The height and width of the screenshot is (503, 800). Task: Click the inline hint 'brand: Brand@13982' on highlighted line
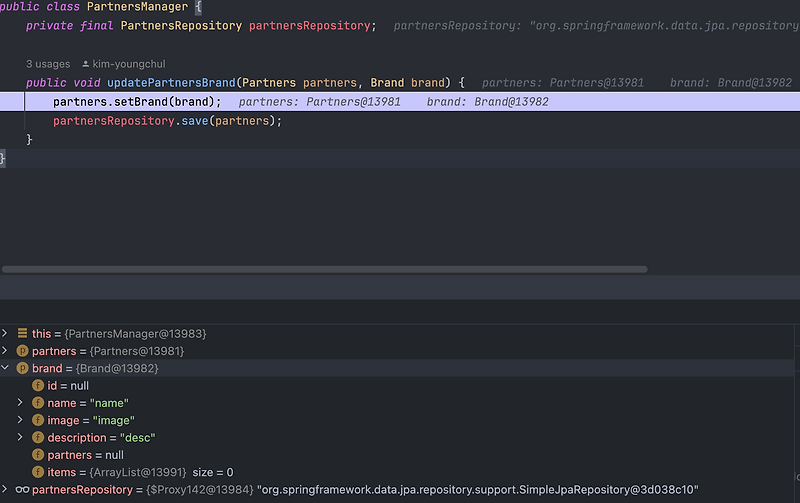487,102
